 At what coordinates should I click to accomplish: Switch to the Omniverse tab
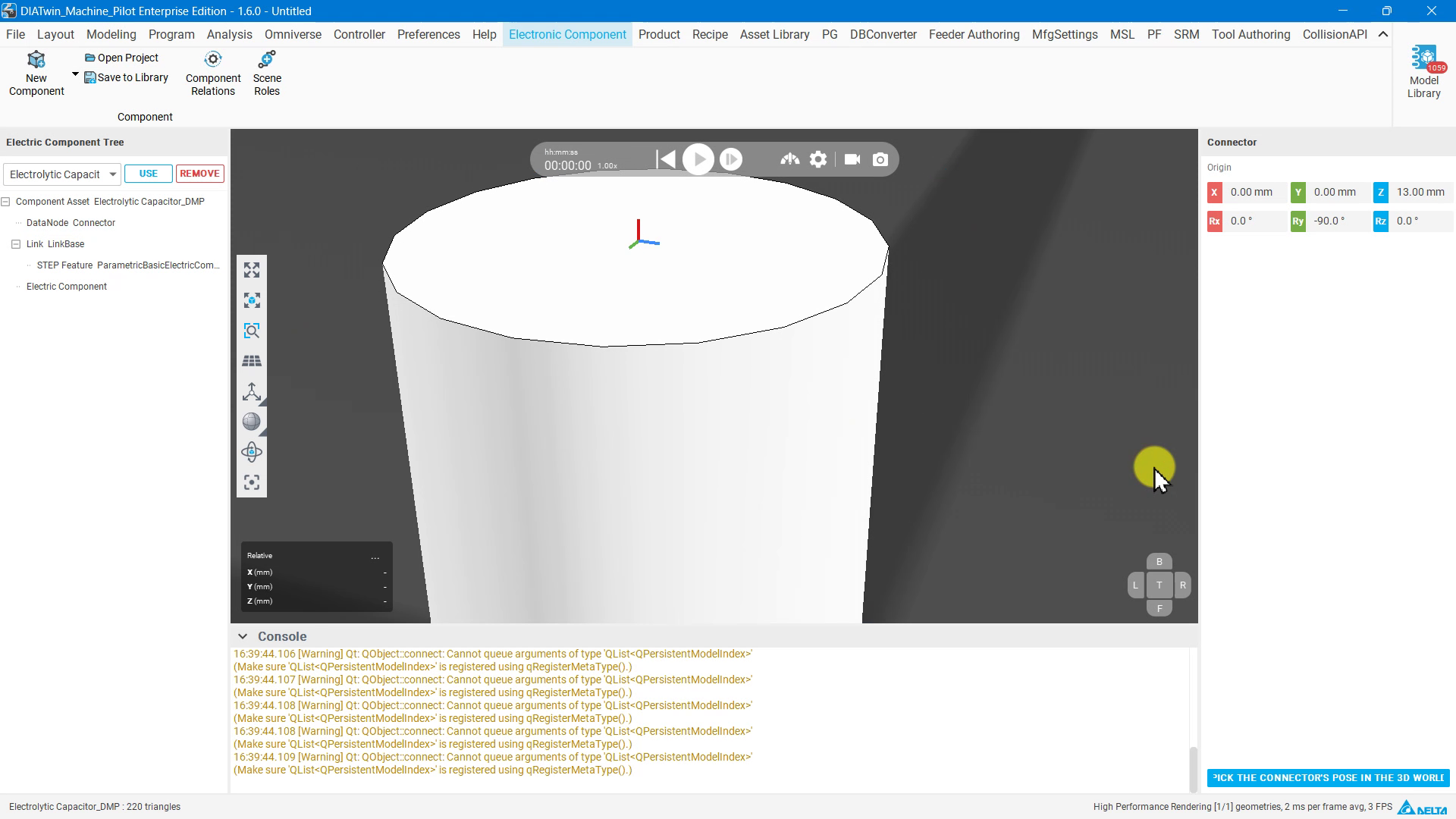pyautogui.click(x=293, y=34)
